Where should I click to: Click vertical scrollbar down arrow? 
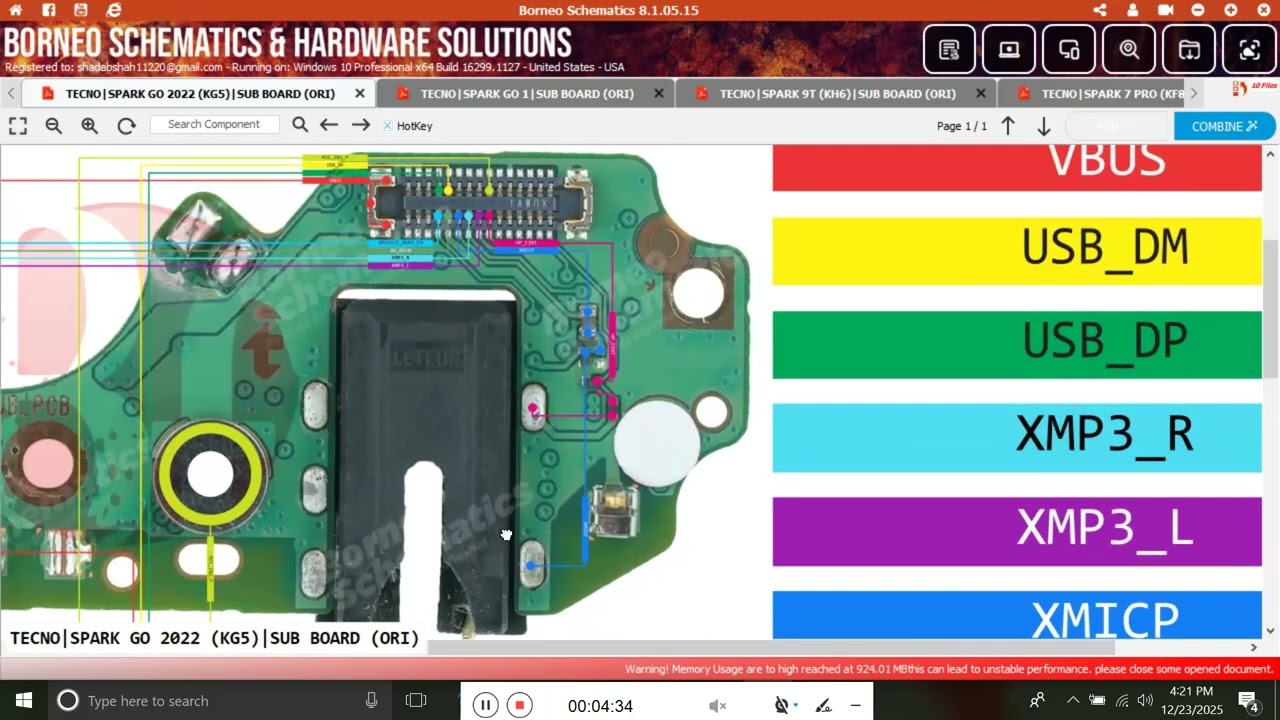pyautogui.click(x=1271, y=631)
